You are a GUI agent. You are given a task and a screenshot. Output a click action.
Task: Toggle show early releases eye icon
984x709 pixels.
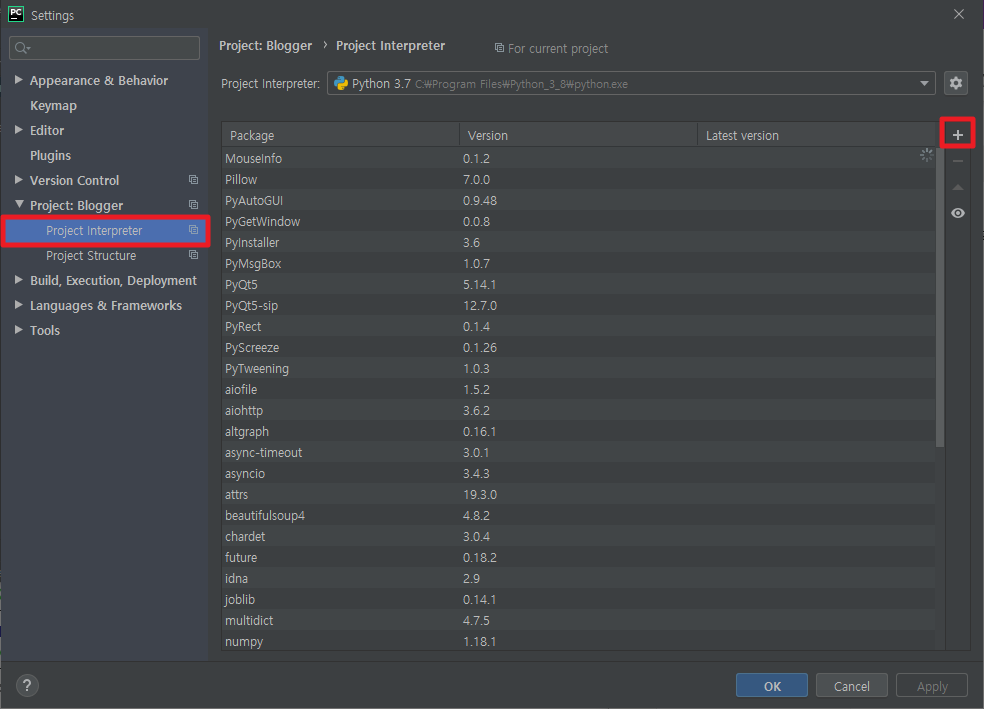(958, 213)
